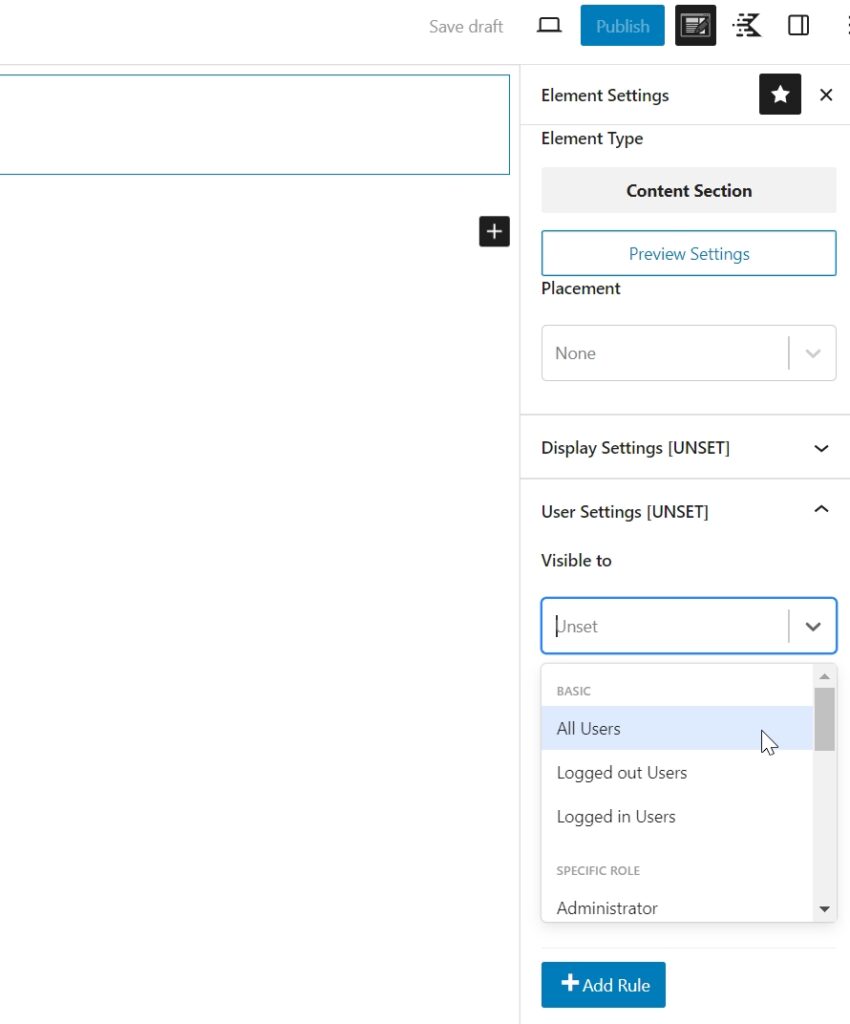Expand the Display Settings section

click(821, 448)
